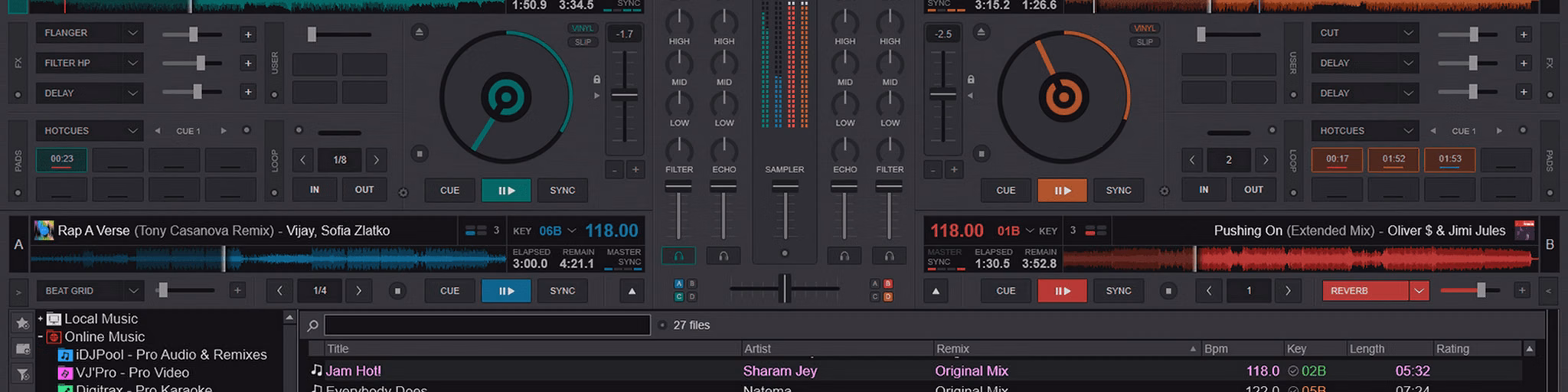Click the stop icon on red deck B
The image size is (1568, 392).
click(x=1168, y=291)
